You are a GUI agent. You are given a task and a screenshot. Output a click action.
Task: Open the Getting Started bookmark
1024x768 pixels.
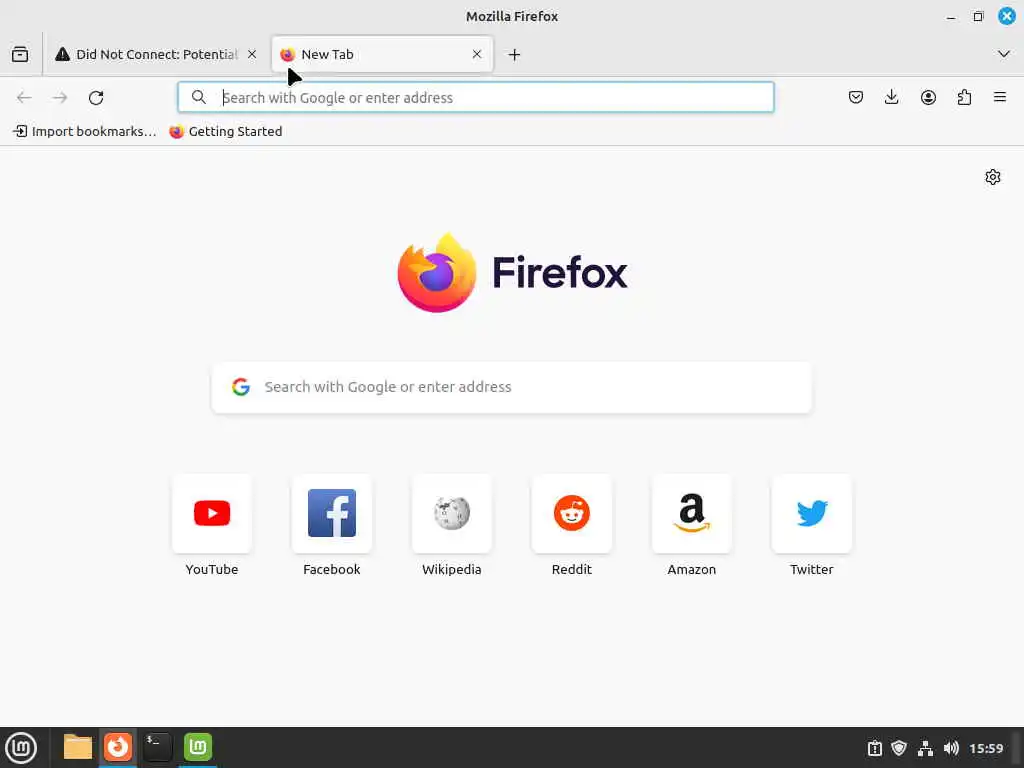pyautogui.click(x=226, y=131)
